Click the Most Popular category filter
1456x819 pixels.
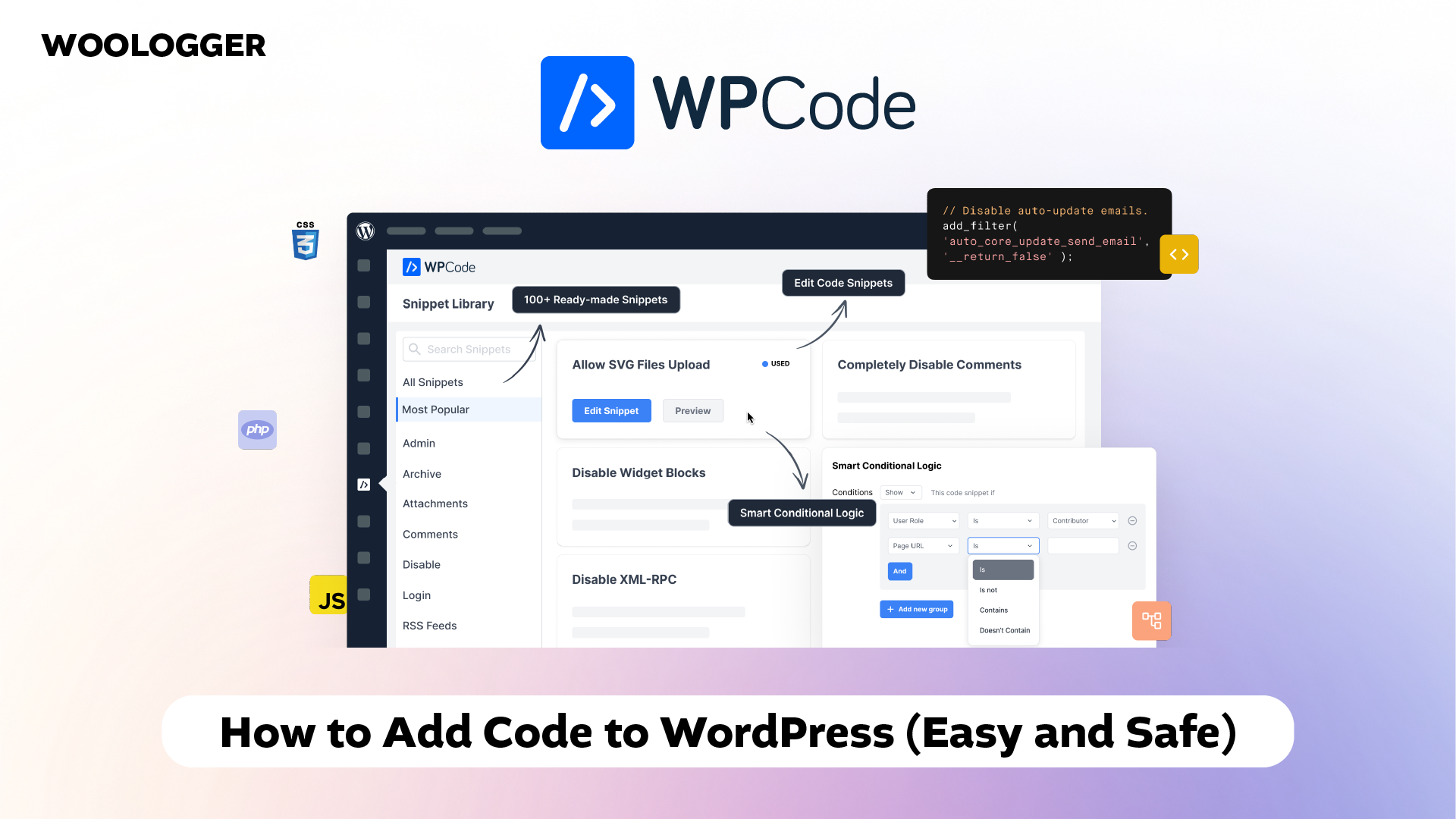tap(435, 409)
